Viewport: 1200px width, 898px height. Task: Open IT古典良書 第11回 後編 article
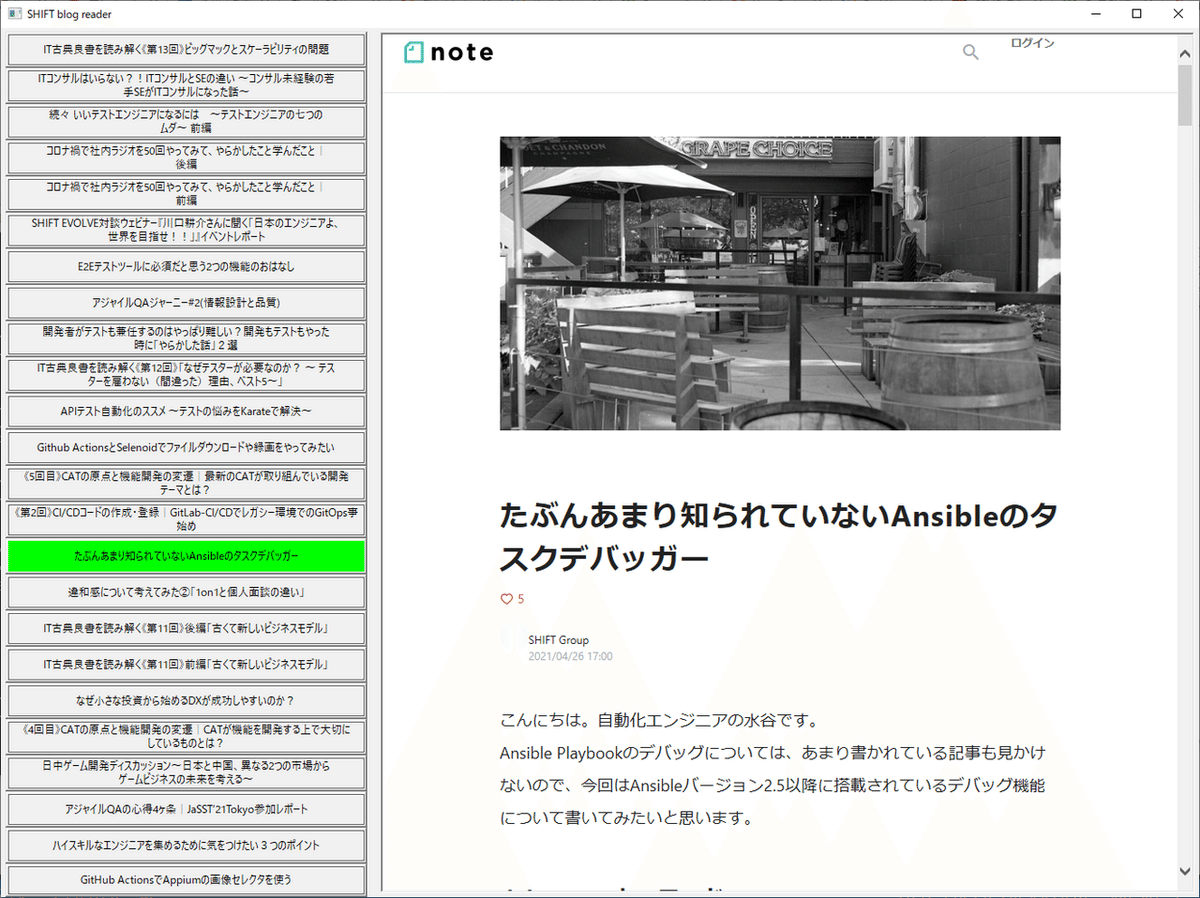(x=187, y=628)
